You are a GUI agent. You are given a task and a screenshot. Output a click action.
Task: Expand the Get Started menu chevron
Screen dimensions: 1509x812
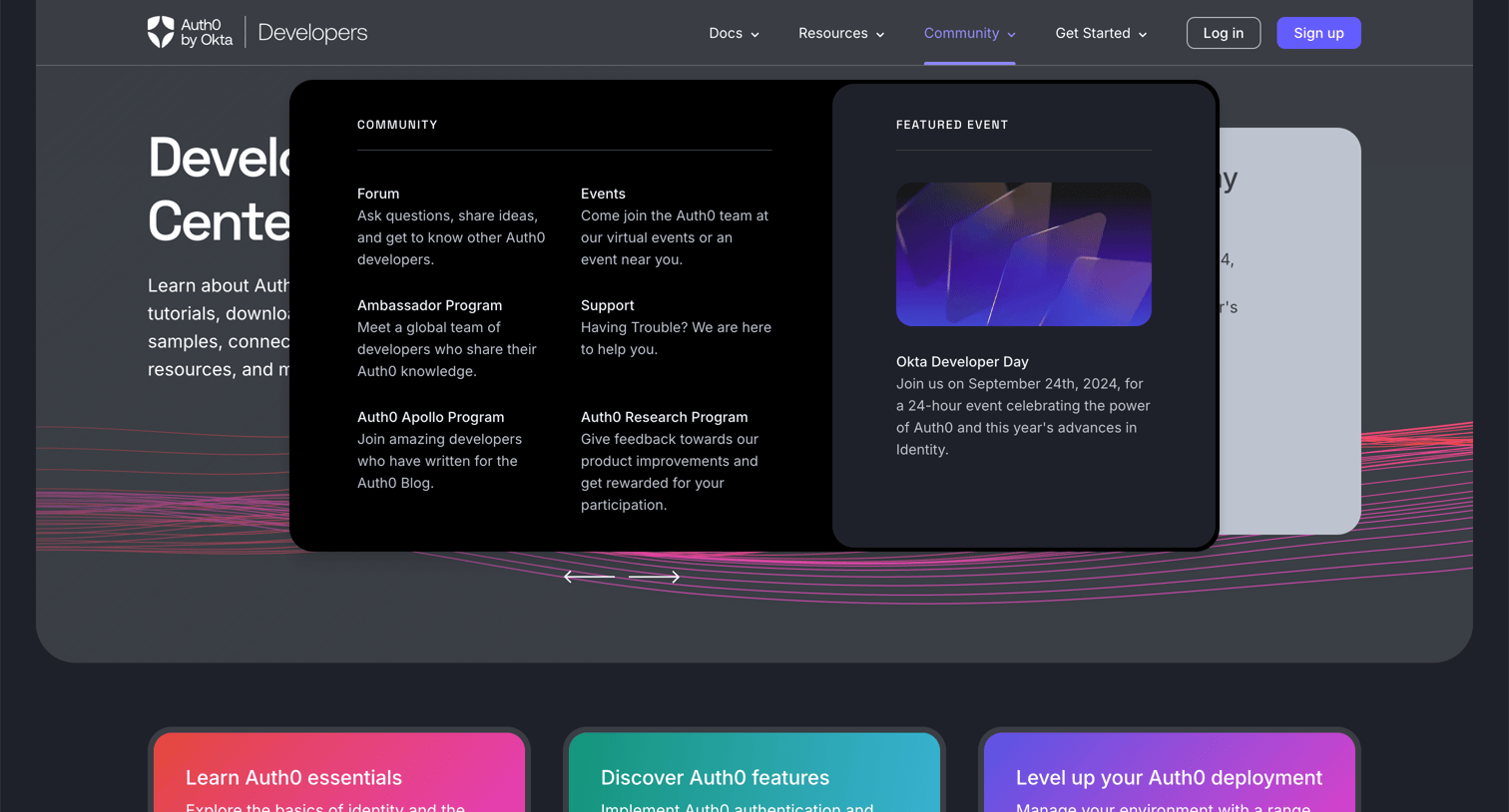tap(1143, 35)
